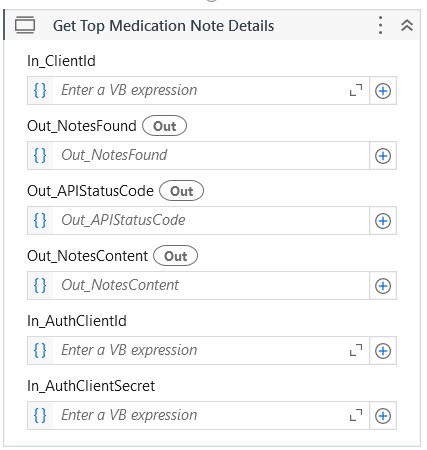Viewport: 427px width, 450px height.
Task: Click the Out_NotesContent value field
Action: 198,286
